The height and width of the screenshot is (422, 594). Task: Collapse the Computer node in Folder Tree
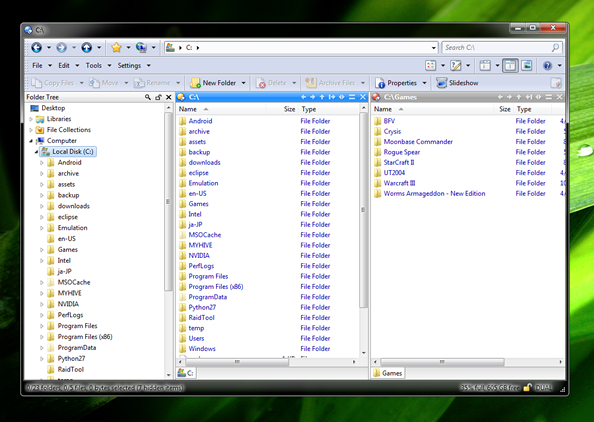click(31, 141)
